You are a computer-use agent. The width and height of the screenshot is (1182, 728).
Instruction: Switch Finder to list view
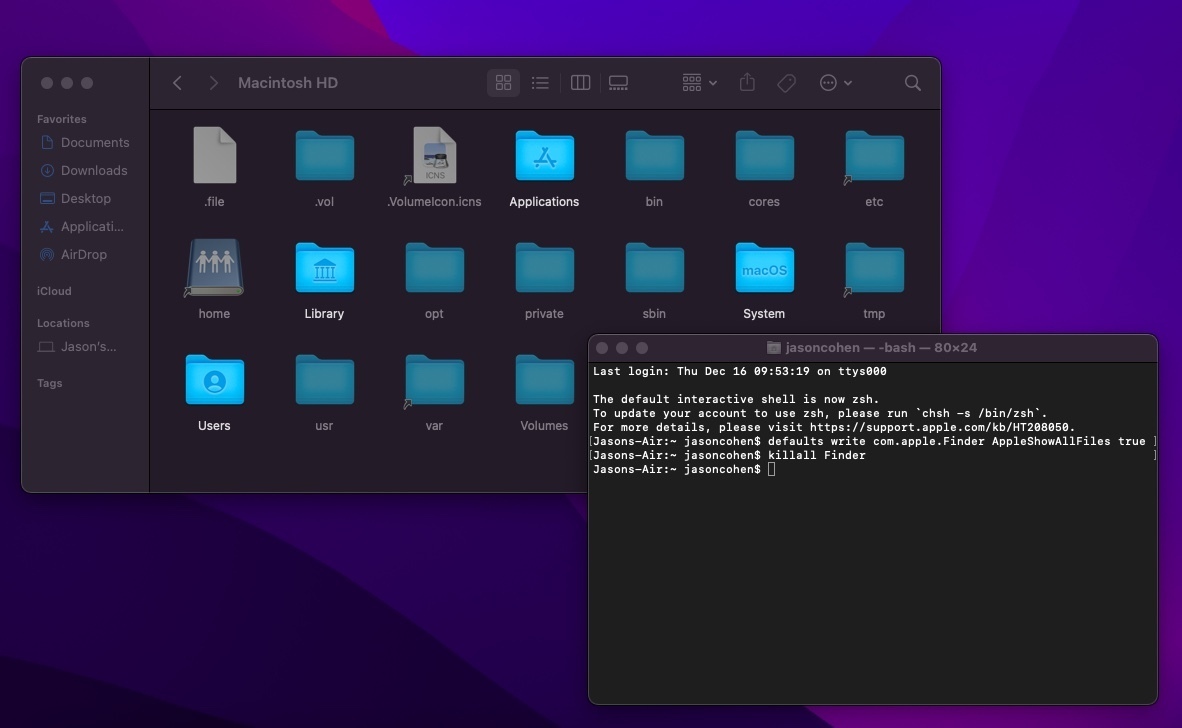pyautogui.click(x=540, y=83)
